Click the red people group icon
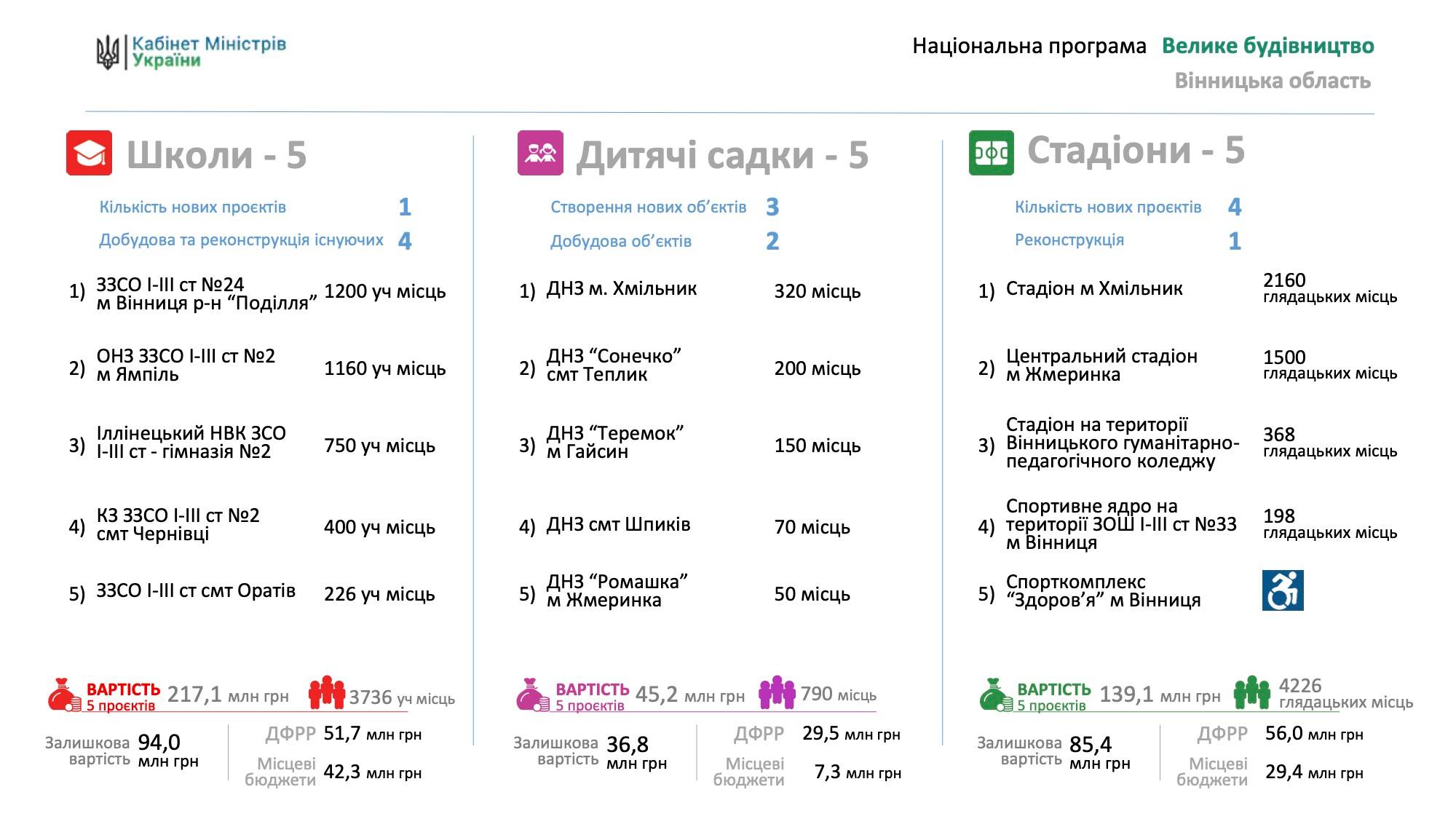The image size is (1456, 819). point(326,693)
